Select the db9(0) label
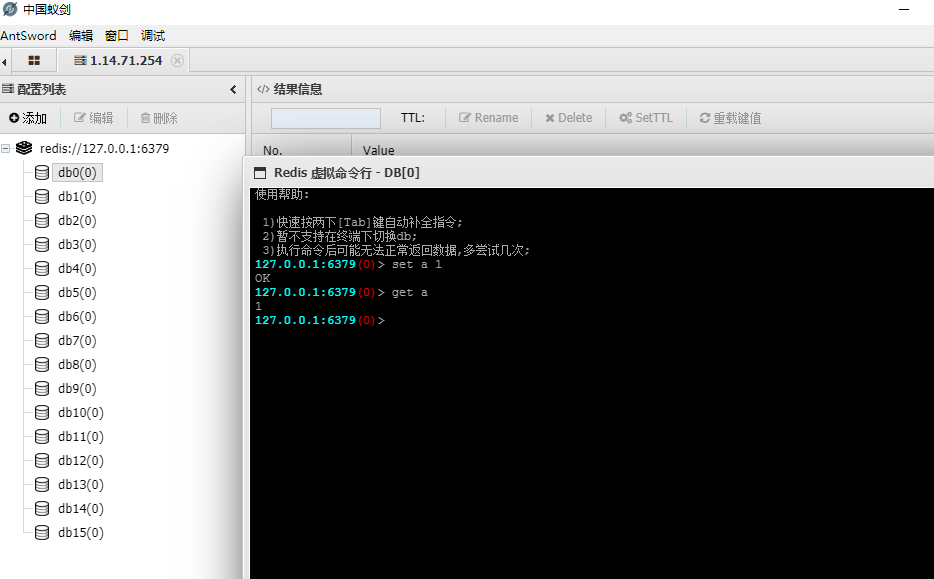934x579 pixels. 77,388
